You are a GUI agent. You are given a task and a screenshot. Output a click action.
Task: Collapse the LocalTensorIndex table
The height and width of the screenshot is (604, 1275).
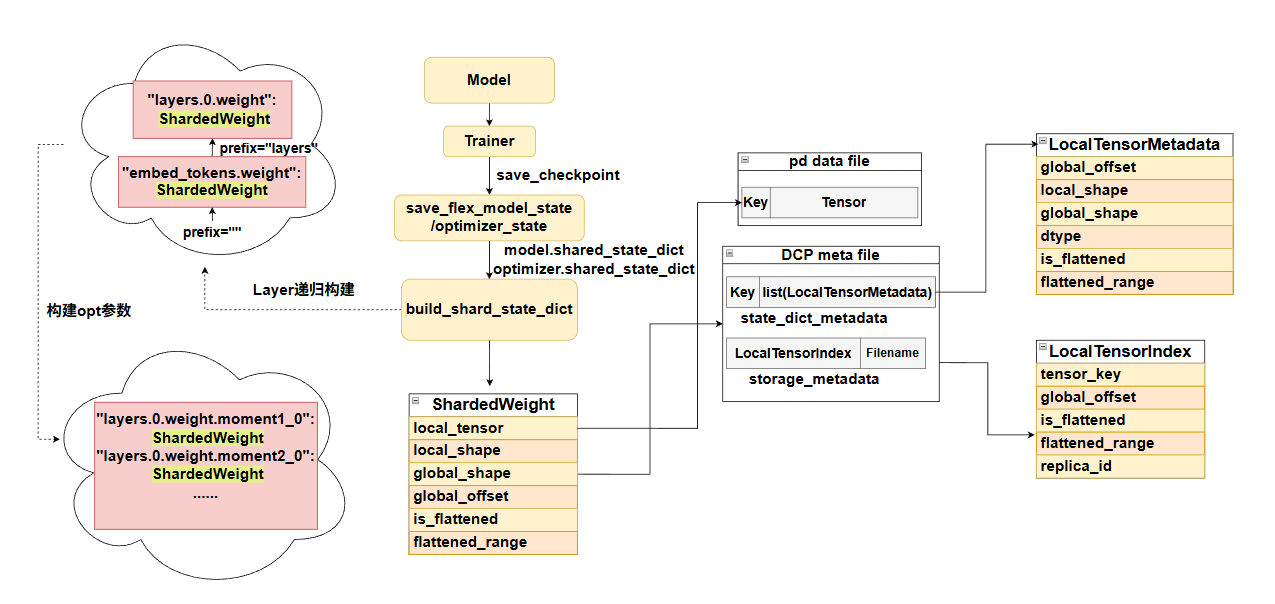[x=1042, y=348]
